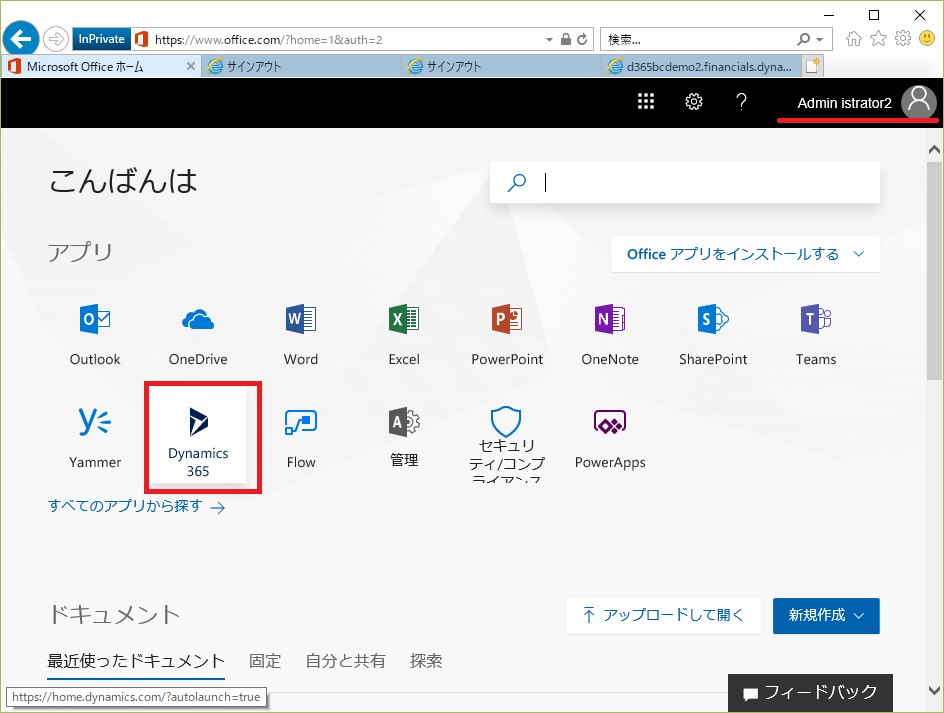This screenshot has width=944, height=713.
Task: Click the アップロードして開く button
Action: click(x=663, y=615)
